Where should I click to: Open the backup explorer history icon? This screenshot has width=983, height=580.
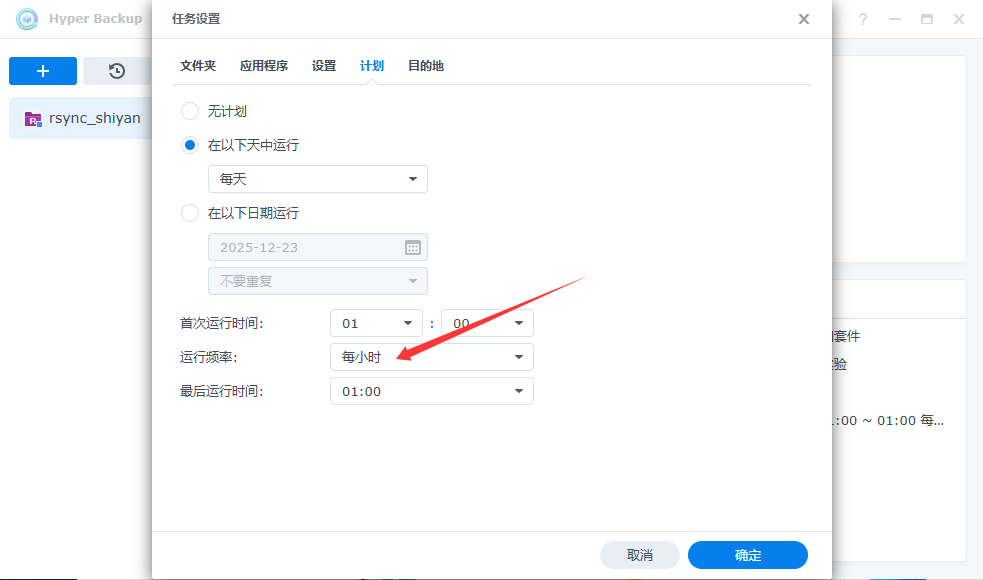point(117,71)
